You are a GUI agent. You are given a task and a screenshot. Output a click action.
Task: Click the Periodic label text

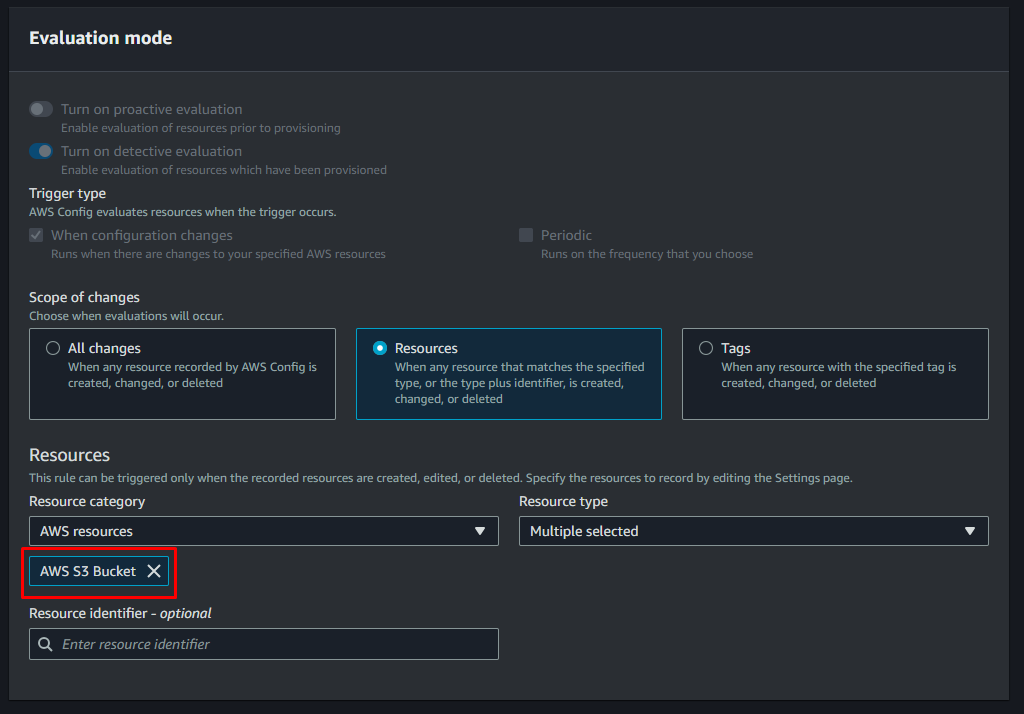tap(566, 235)
